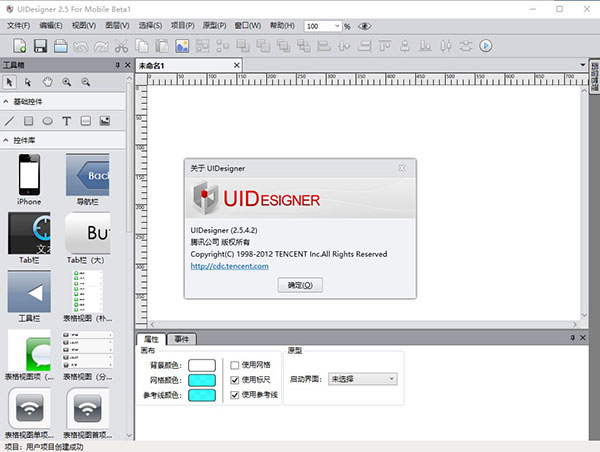Image resolution: width=600 pixels, height=452 pixels.
Task: Select the Line drawing tool
Action: coord(9,121)
